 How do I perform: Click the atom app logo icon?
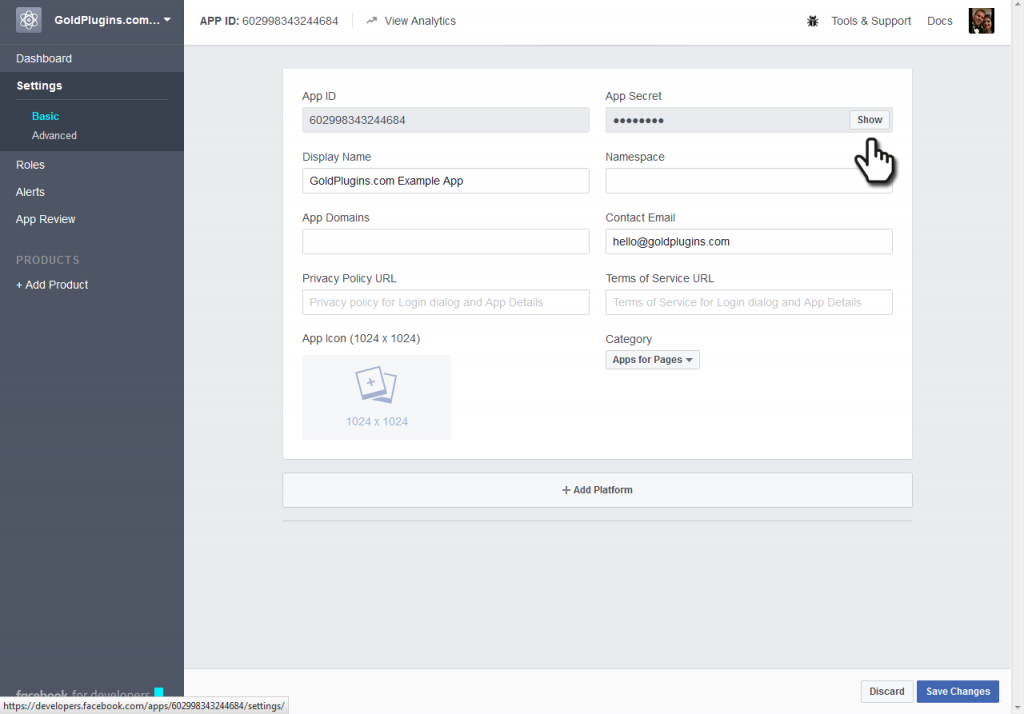pyautogui.click(x=28, y=20)
